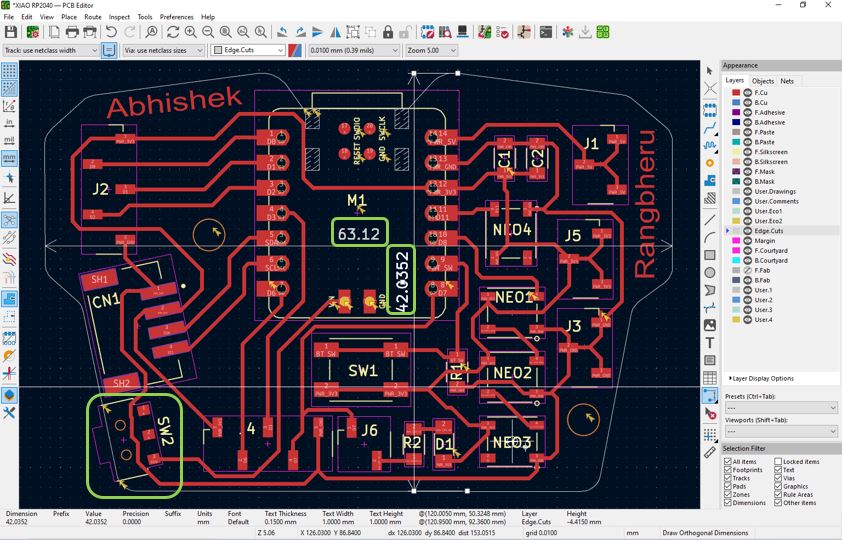Open the grid size dropdown

(354, 50)
